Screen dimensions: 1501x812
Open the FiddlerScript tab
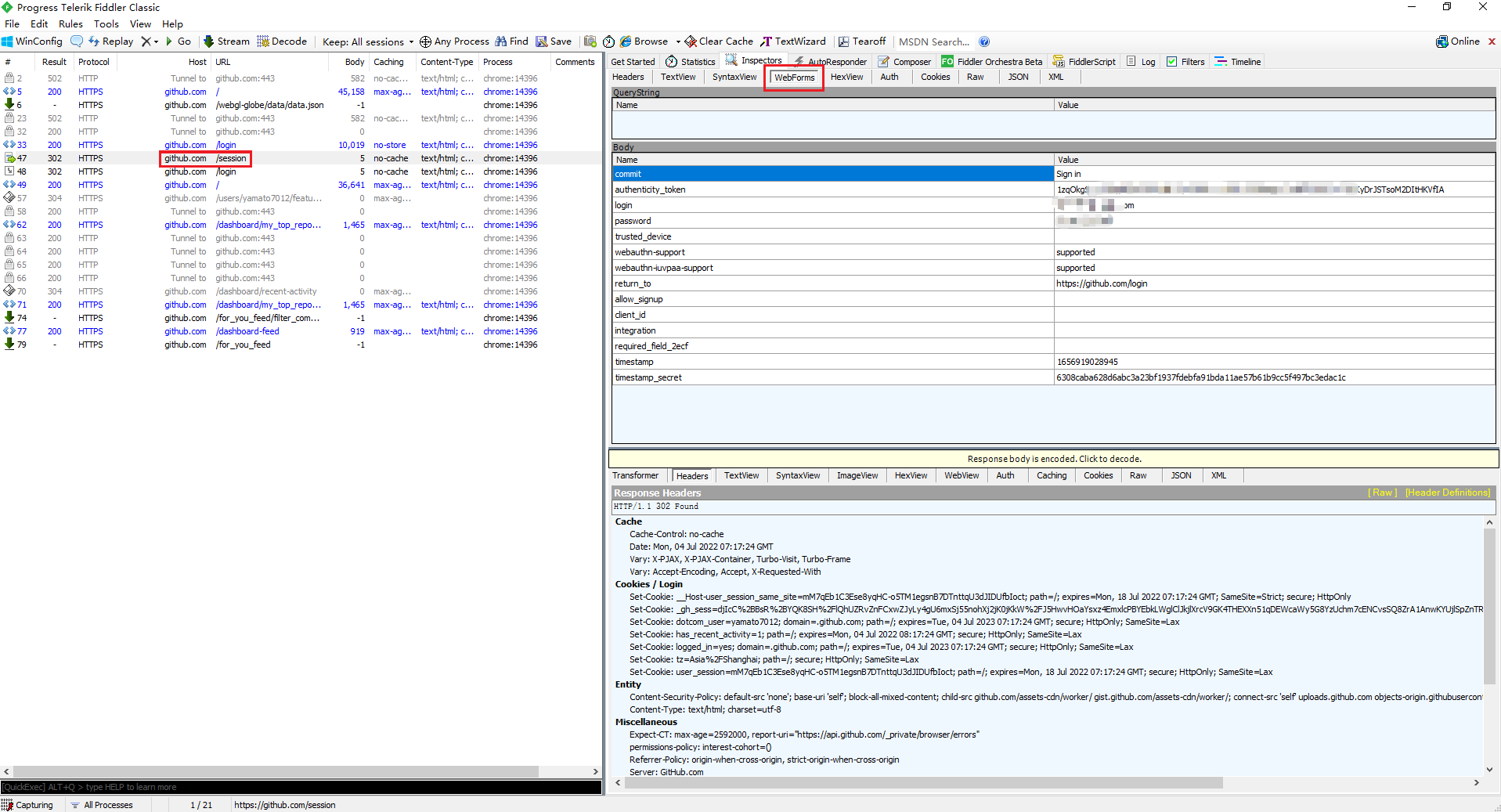coord(1085,61)
